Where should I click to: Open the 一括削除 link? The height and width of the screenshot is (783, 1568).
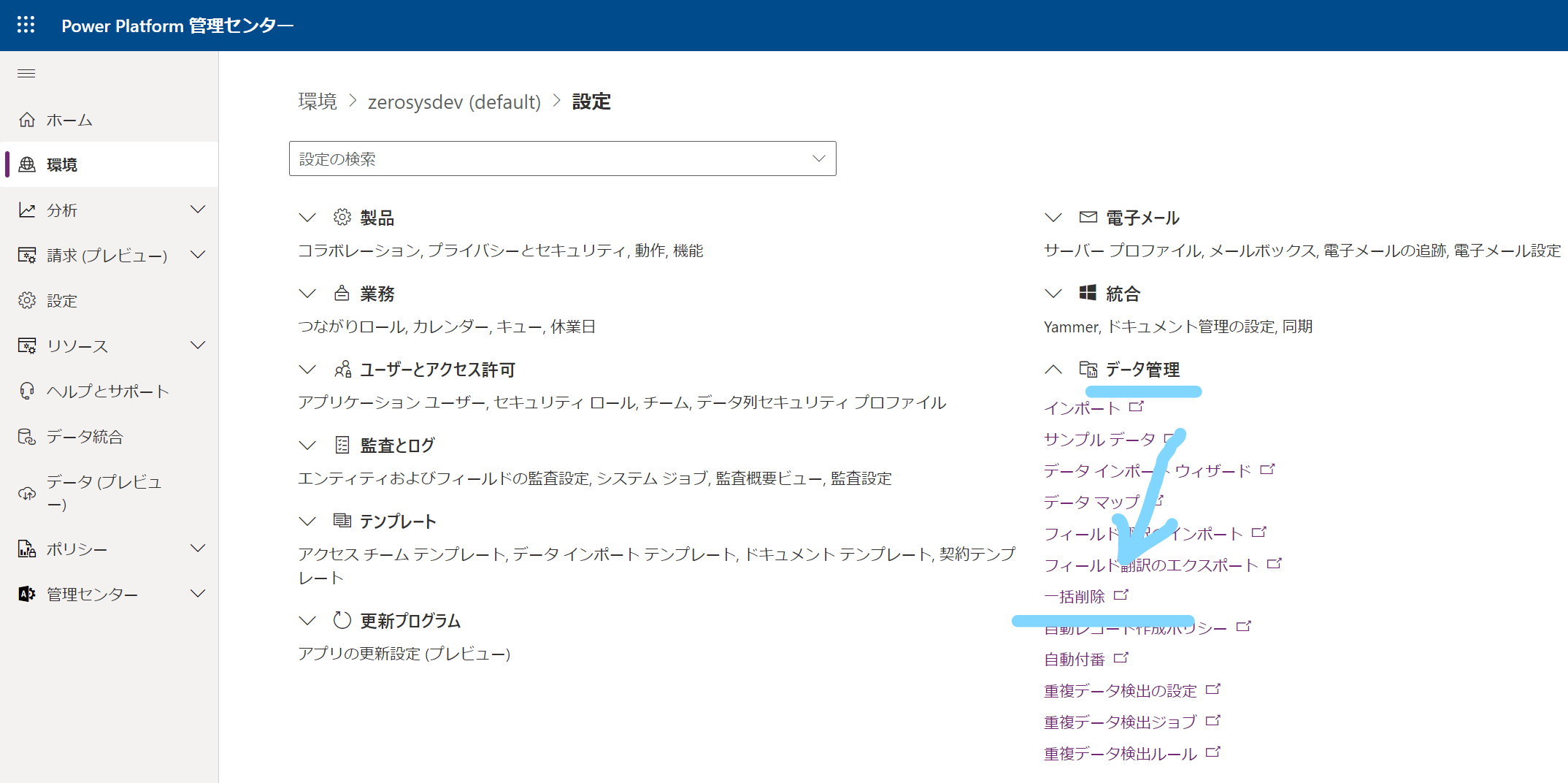[1075, 597]
